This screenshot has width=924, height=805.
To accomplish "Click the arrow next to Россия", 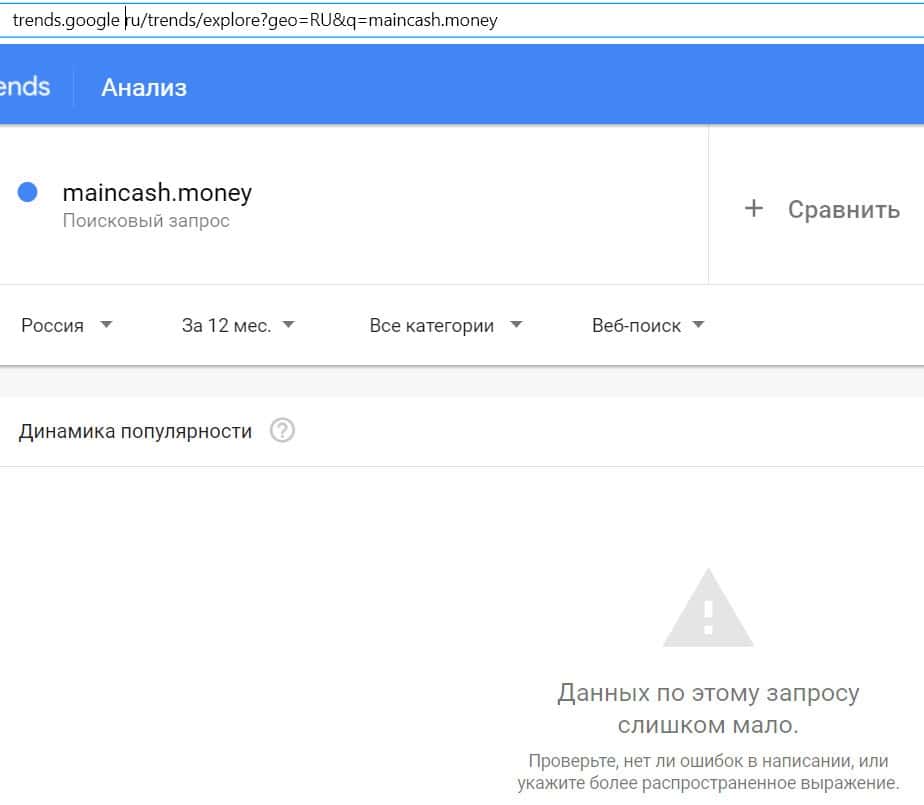I will point(107,325).
